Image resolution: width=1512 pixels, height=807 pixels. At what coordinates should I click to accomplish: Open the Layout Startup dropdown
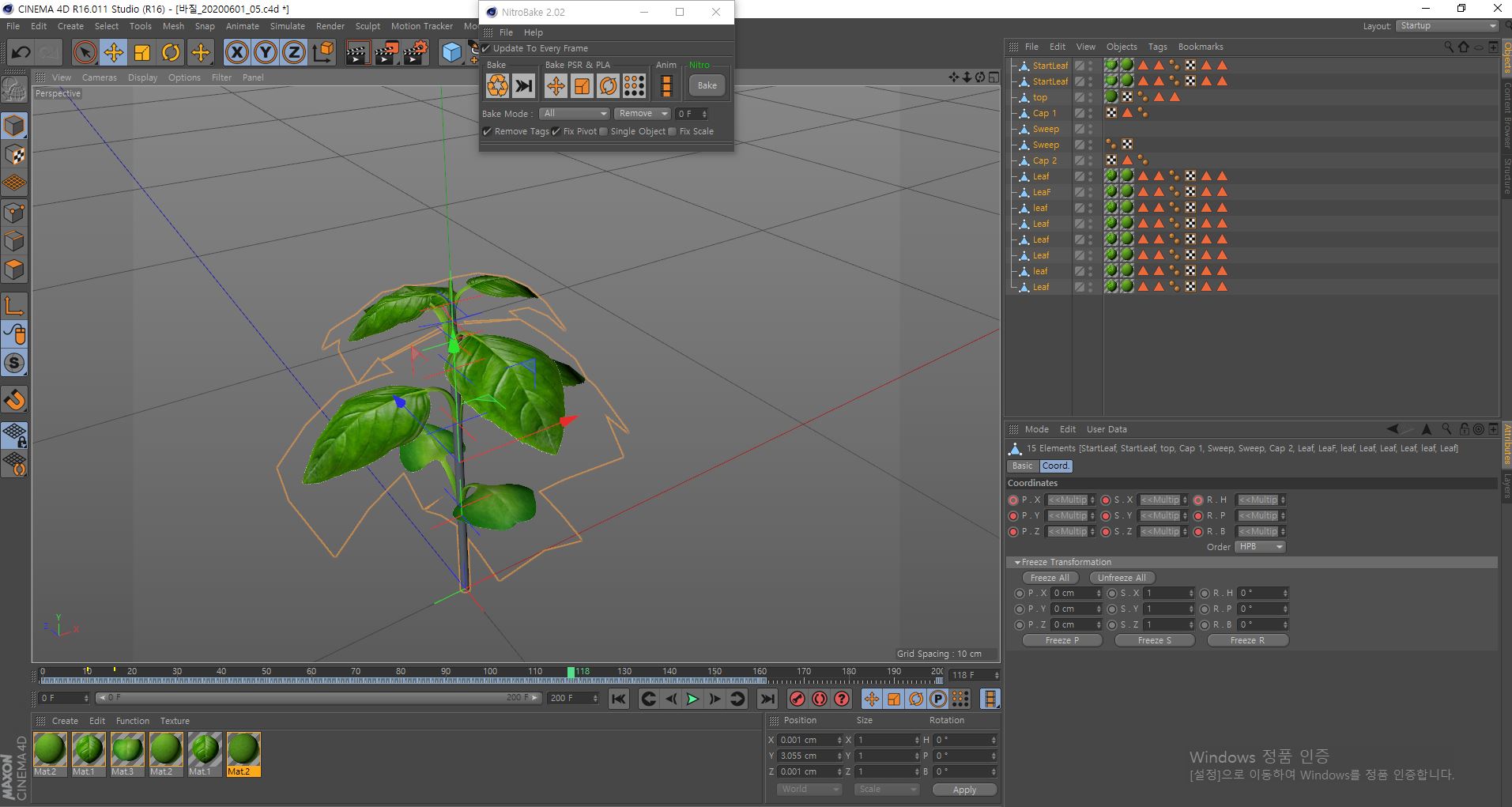(x=1446, y=26)
